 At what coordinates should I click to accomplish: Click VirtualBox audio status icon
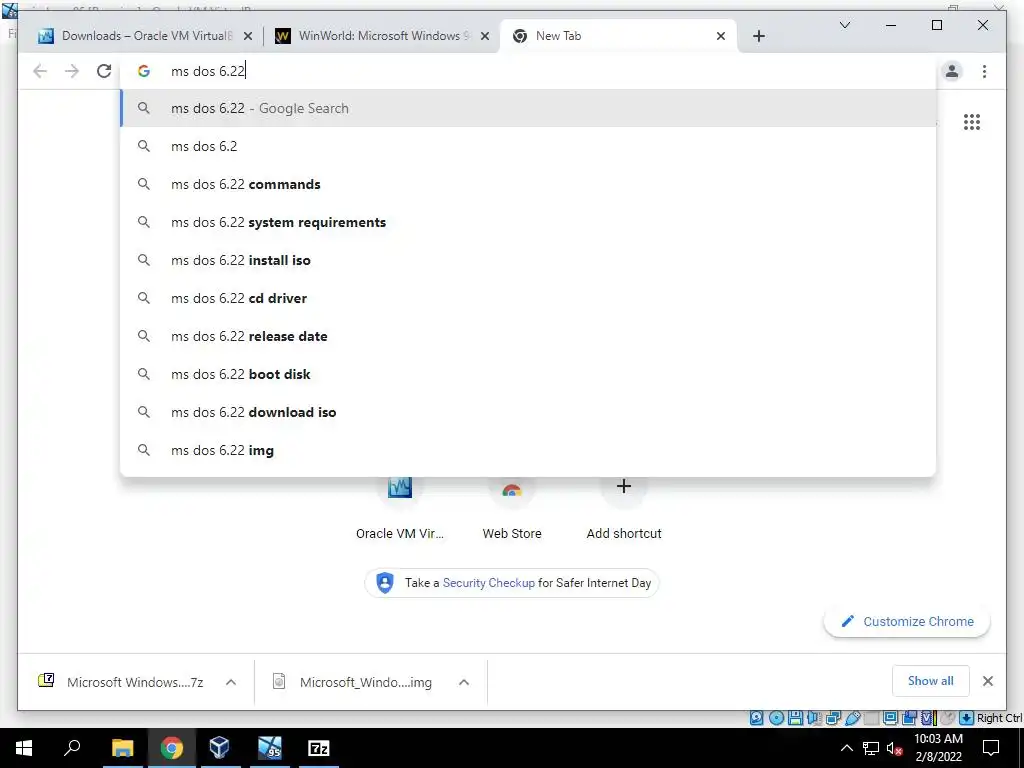click(x=814, y=718)
